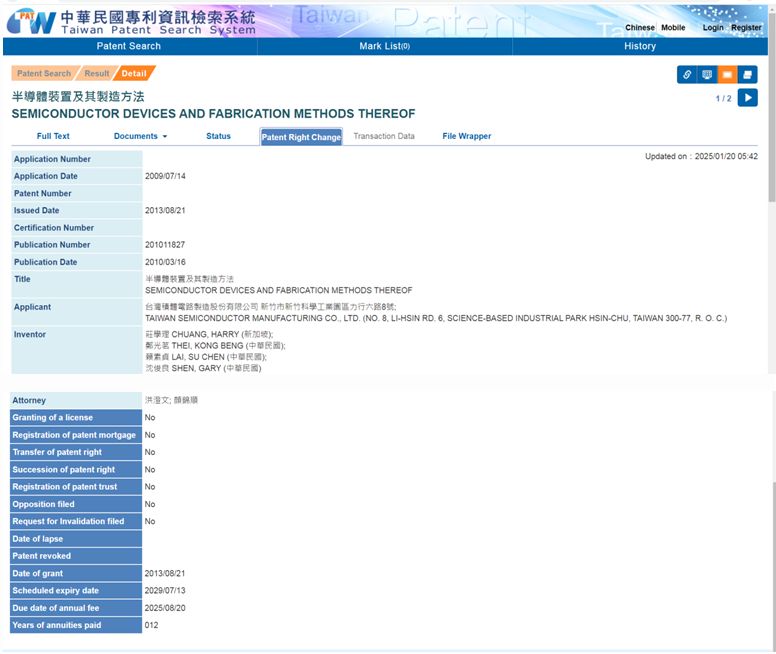Screen dimensions: 776x654
Task: Click Date of lapse label
Action: (76, 539)
